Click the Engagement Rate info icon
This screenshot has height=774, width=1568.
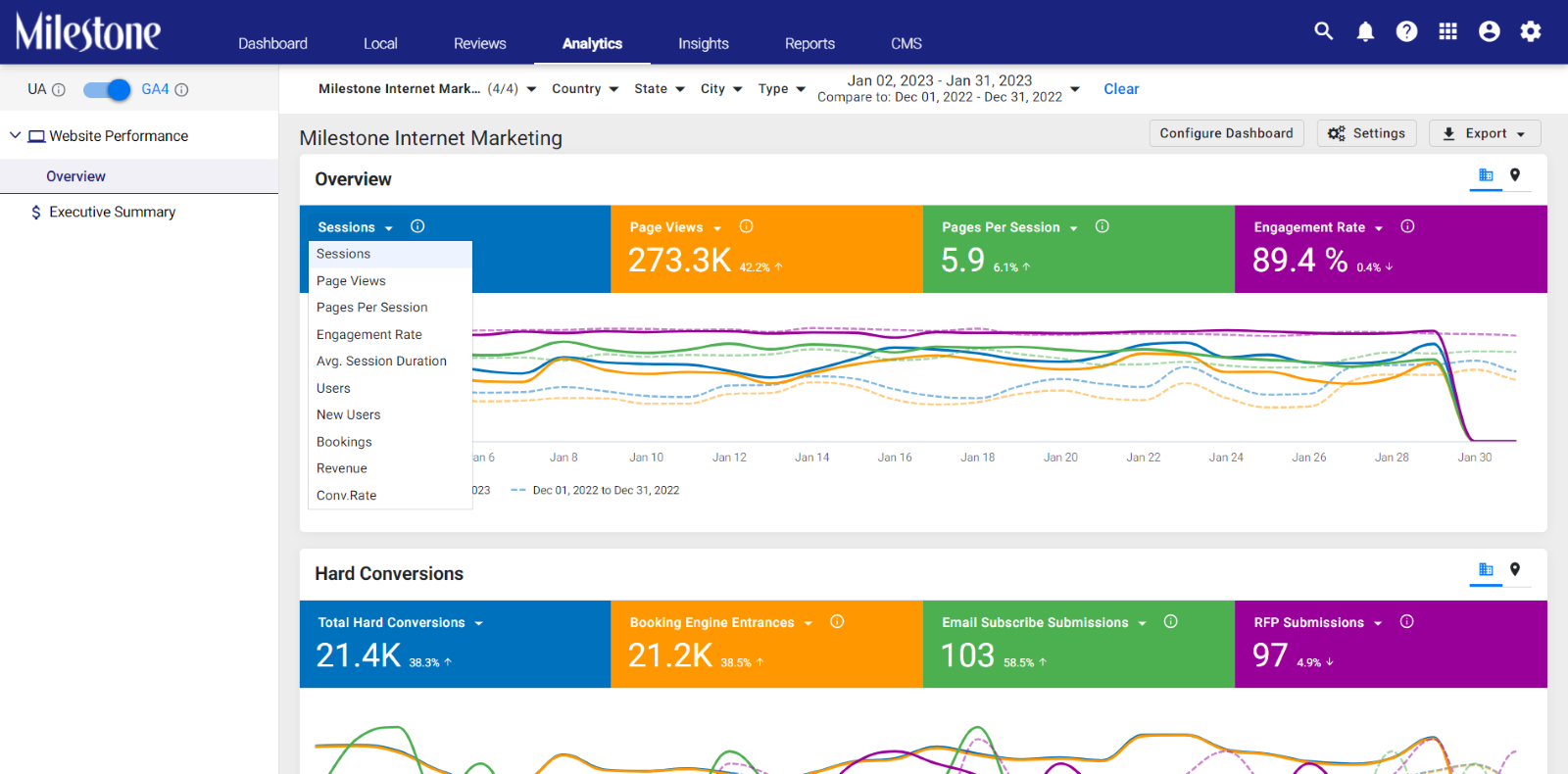click(x=1407, y=226)
